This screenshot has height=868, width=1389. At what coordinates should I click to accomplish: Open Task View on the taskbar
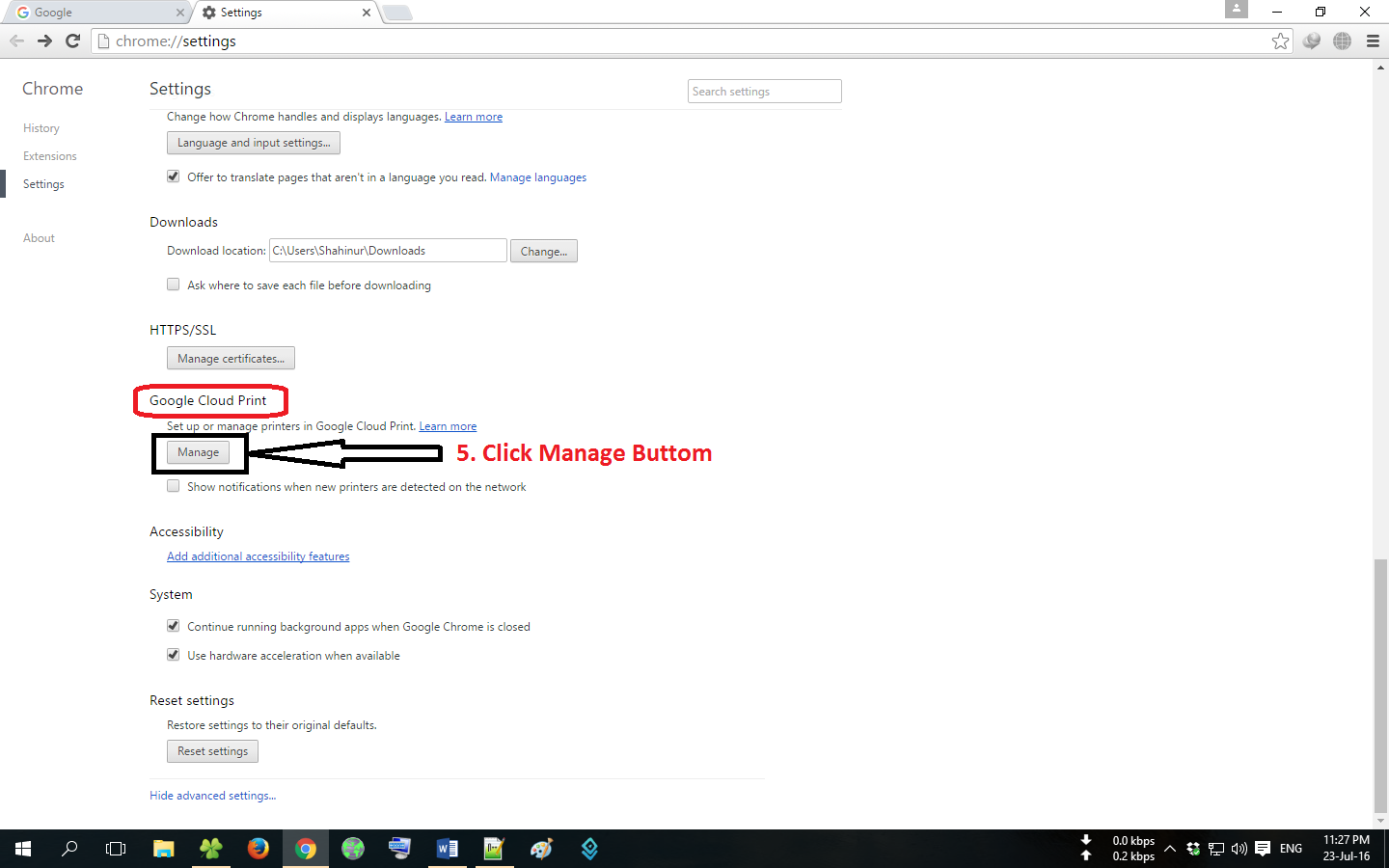(x=116, y=849)
